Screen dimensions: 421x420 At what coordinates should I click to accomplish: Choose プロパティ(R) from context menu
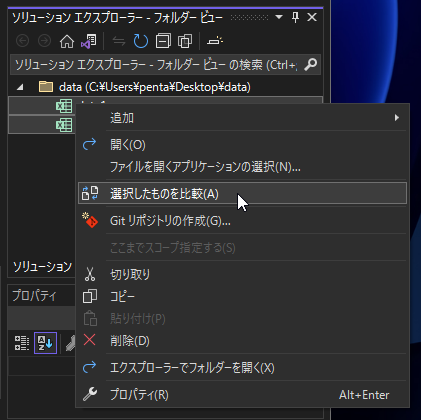pos(242,395)
